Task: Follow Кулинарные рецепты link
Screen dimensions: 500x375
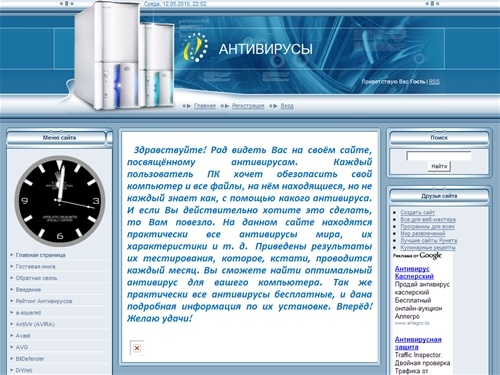Action: [x=428, y=247]
